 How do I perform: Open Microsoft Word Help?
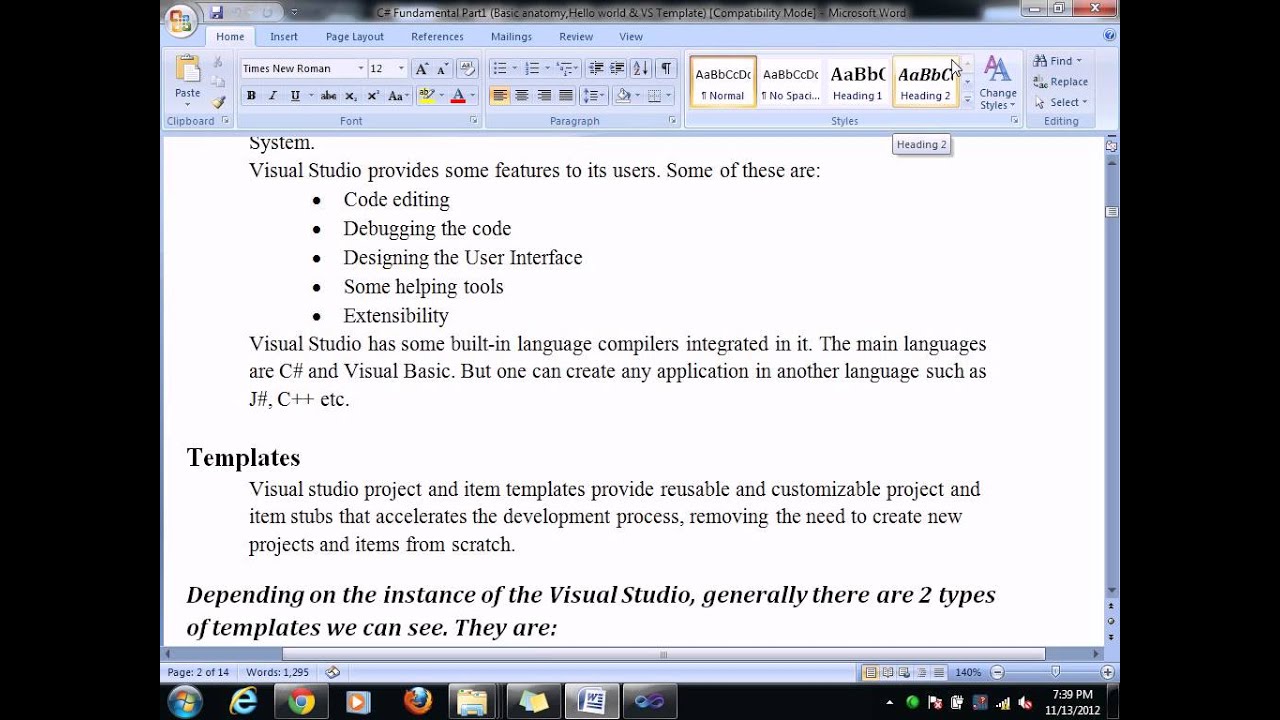coord(1109,35)
